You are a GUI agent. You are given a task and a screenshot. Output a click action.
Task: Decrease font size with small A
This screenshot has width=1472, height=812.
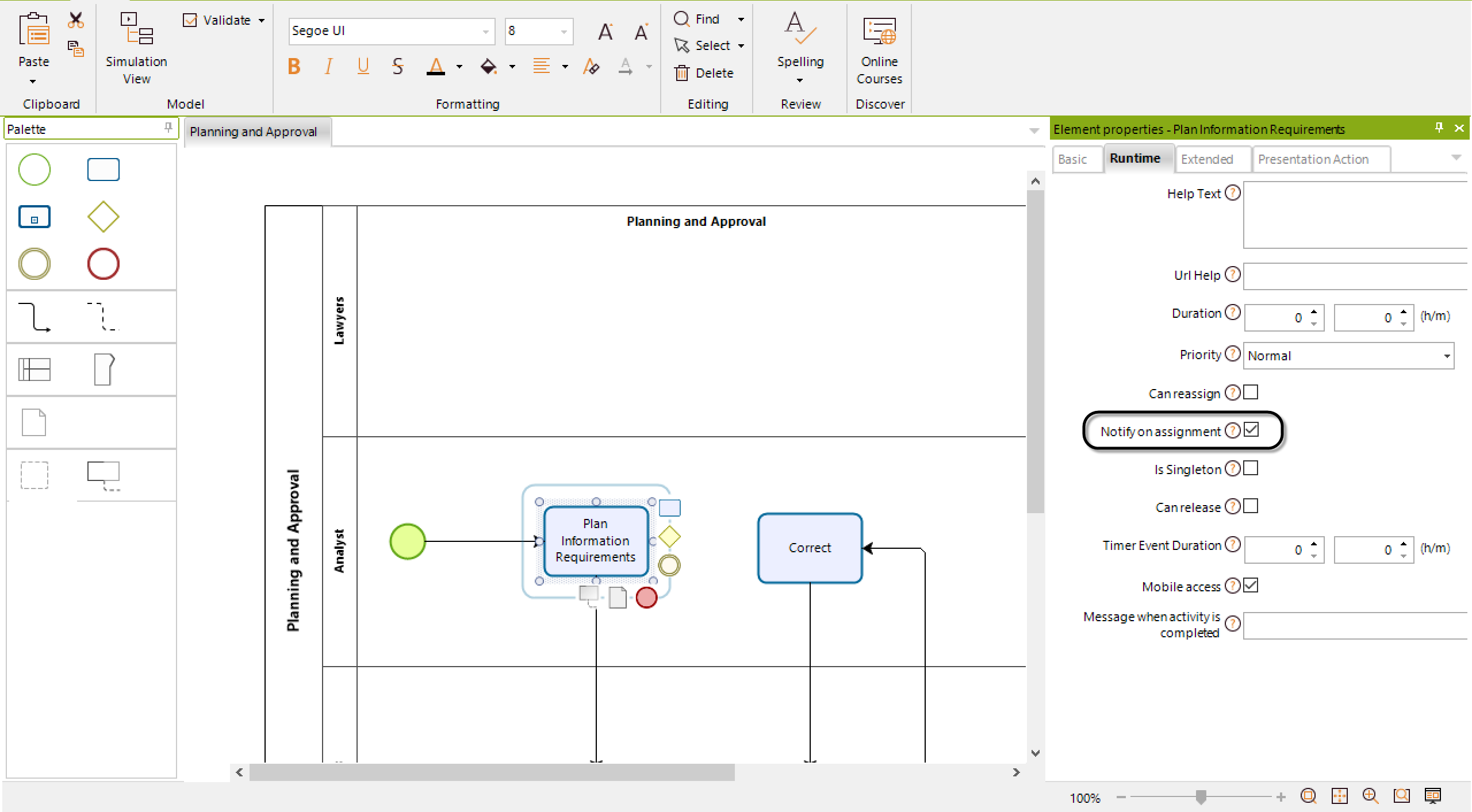(x=641, y=31)
